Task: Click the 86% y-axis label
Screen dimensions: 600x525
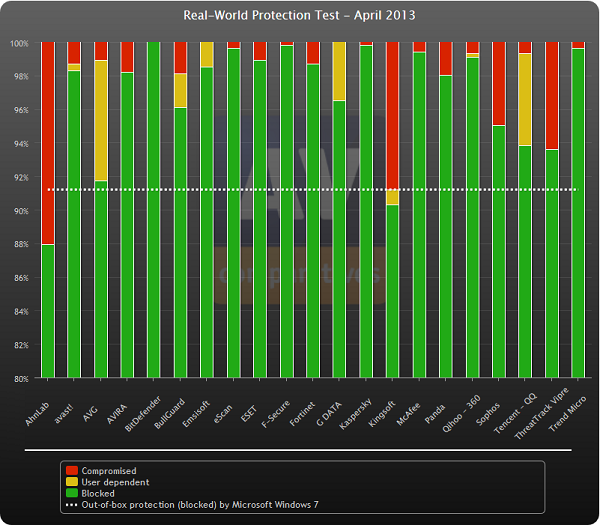Action: pos(21,278)
